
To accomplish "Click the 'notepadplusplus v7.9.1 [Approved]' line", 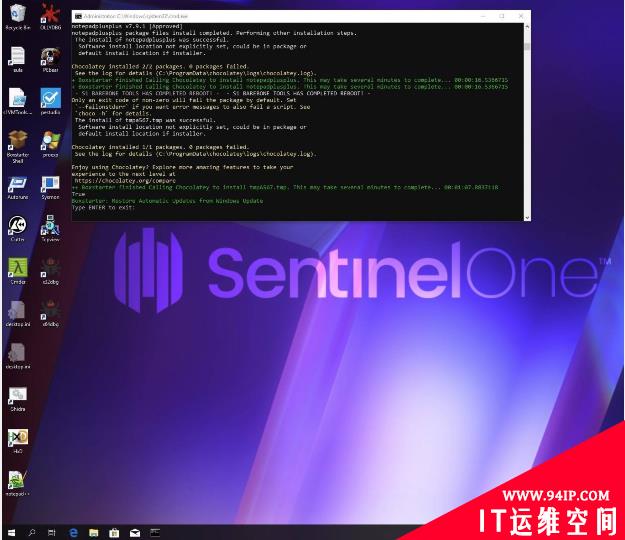I will (127, 26).
